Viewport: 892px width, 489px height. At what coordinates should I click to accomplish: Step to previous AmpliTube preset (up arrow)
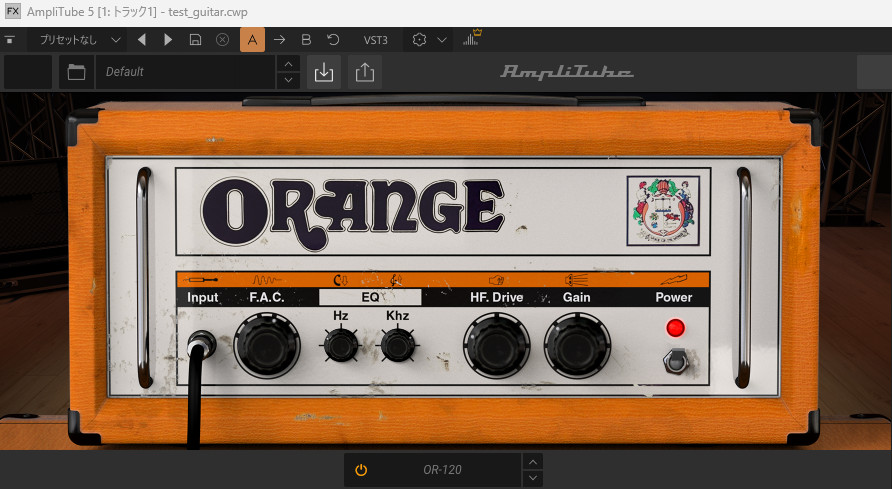pyautogui.click(x=288, y=64)
